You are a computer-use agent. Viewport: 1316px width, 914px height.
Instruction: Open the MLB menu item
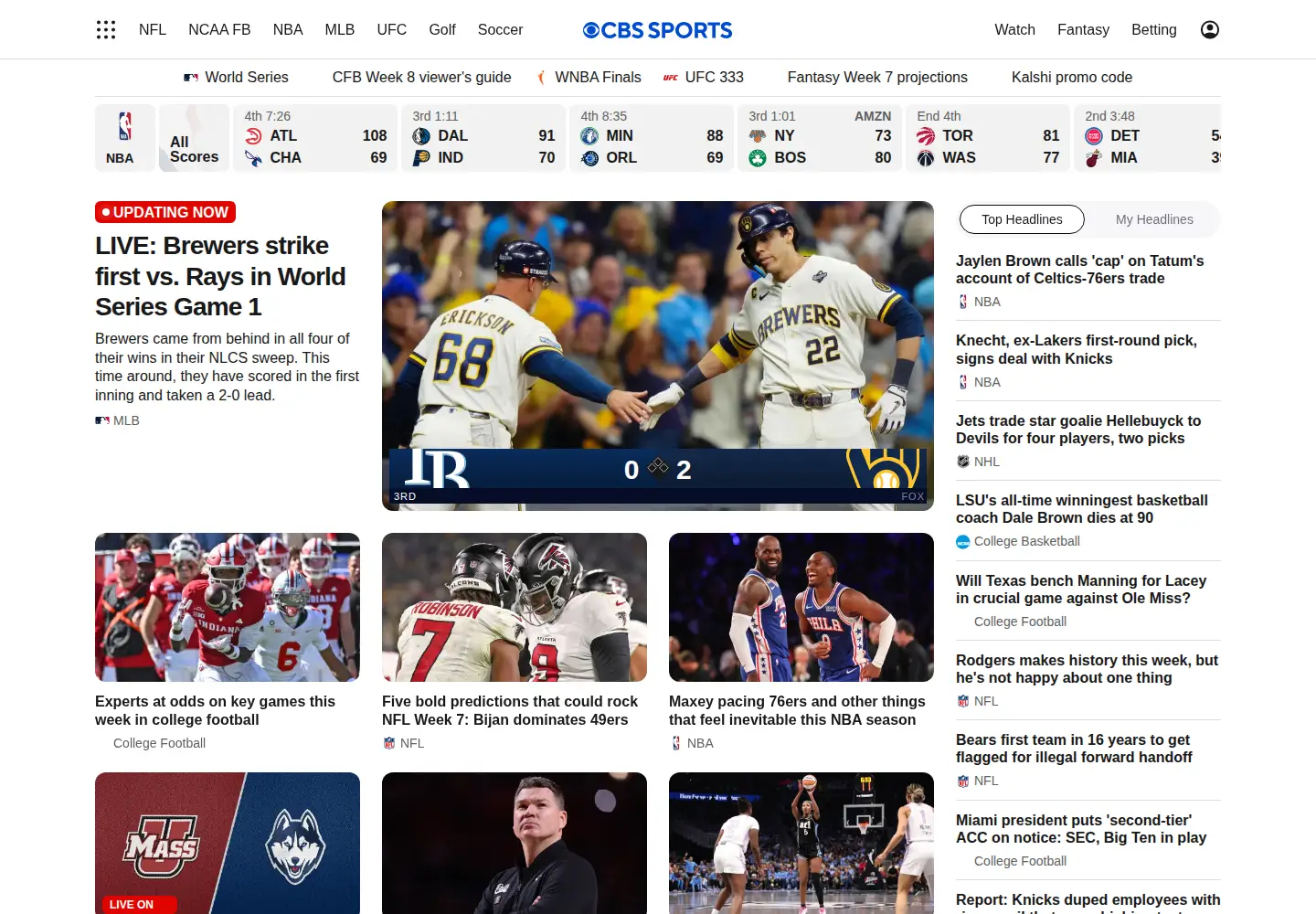tap(340, 29)
